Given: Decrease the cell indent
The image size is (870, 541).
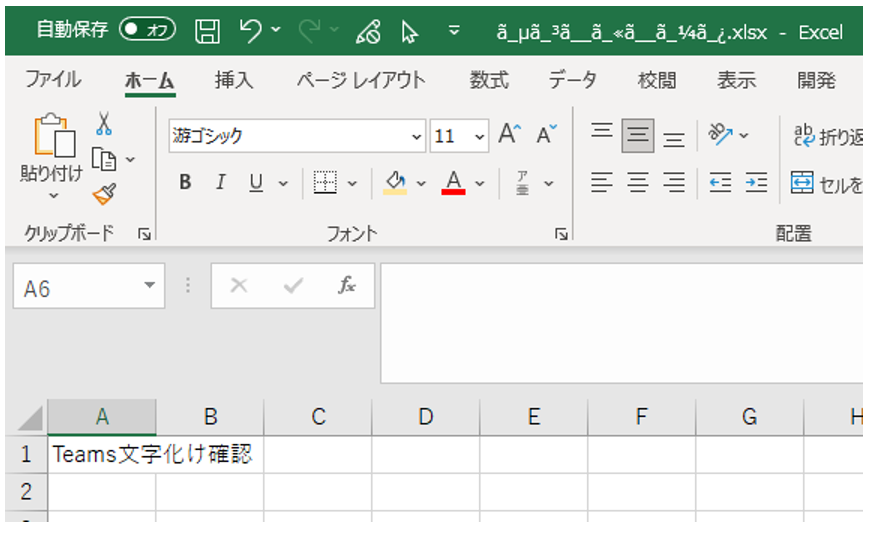Looking at the screenshot, I should (720, 183).
